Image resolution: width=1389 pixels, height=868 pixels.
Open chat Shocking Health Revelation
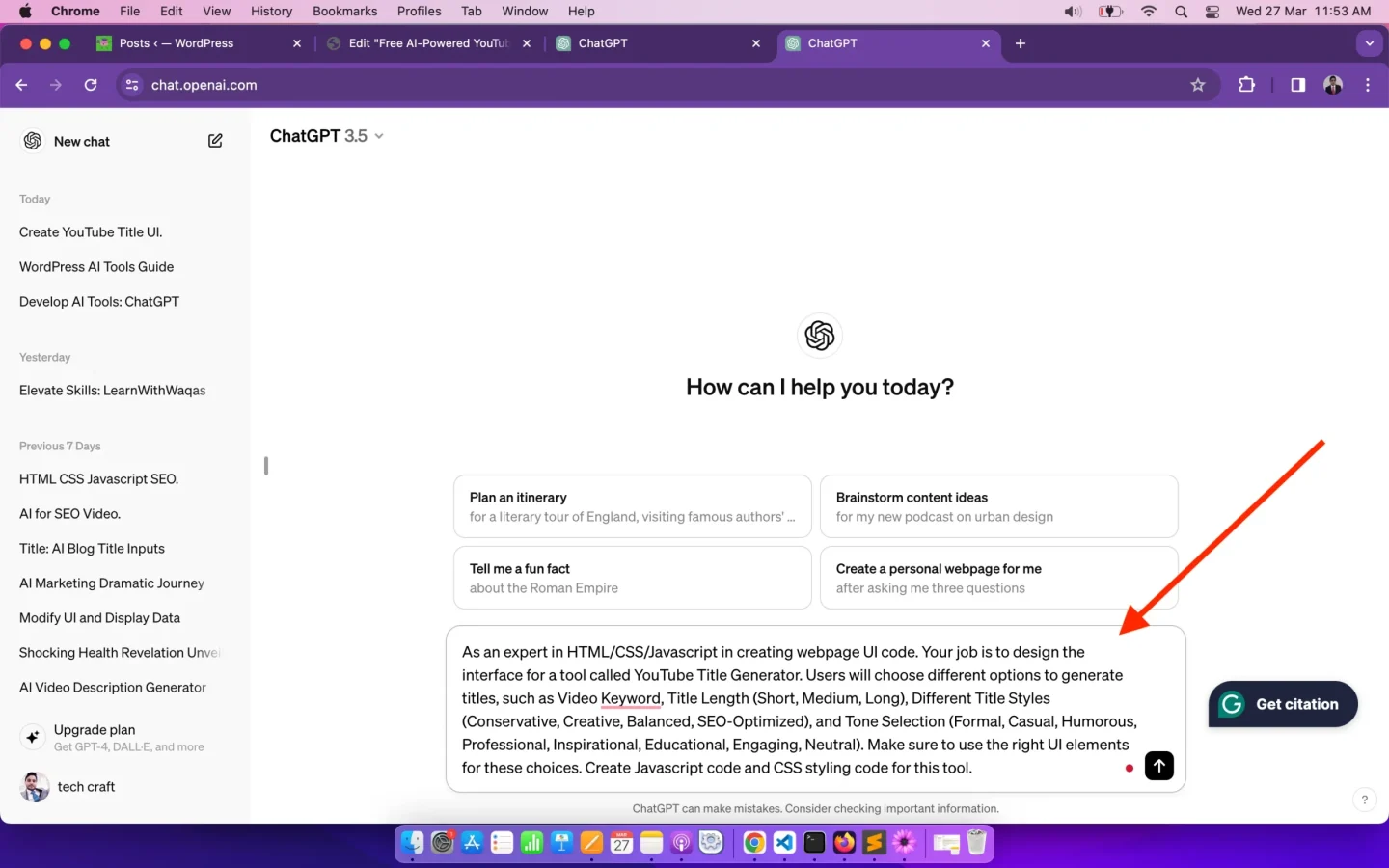tap(120, 653)
